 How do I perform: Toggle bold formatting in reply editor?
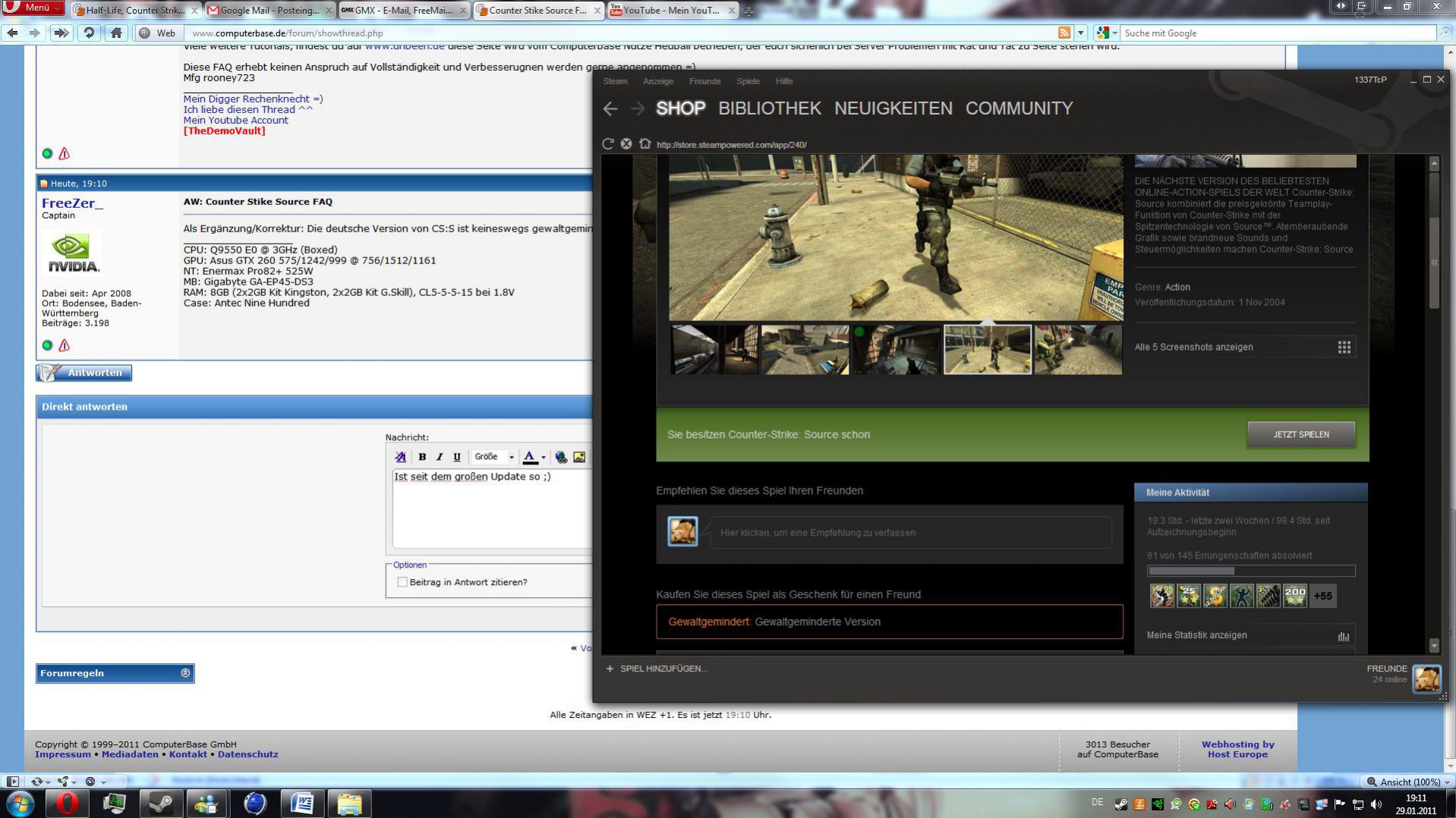[x=422, y=457]
